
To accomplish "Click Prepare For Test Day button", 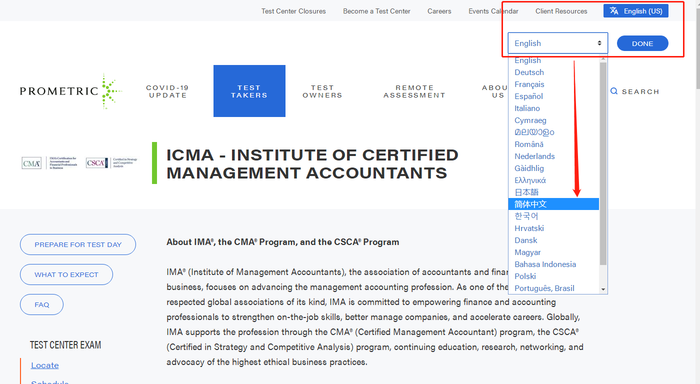I will pyautogui.click(x=78, y=245).
